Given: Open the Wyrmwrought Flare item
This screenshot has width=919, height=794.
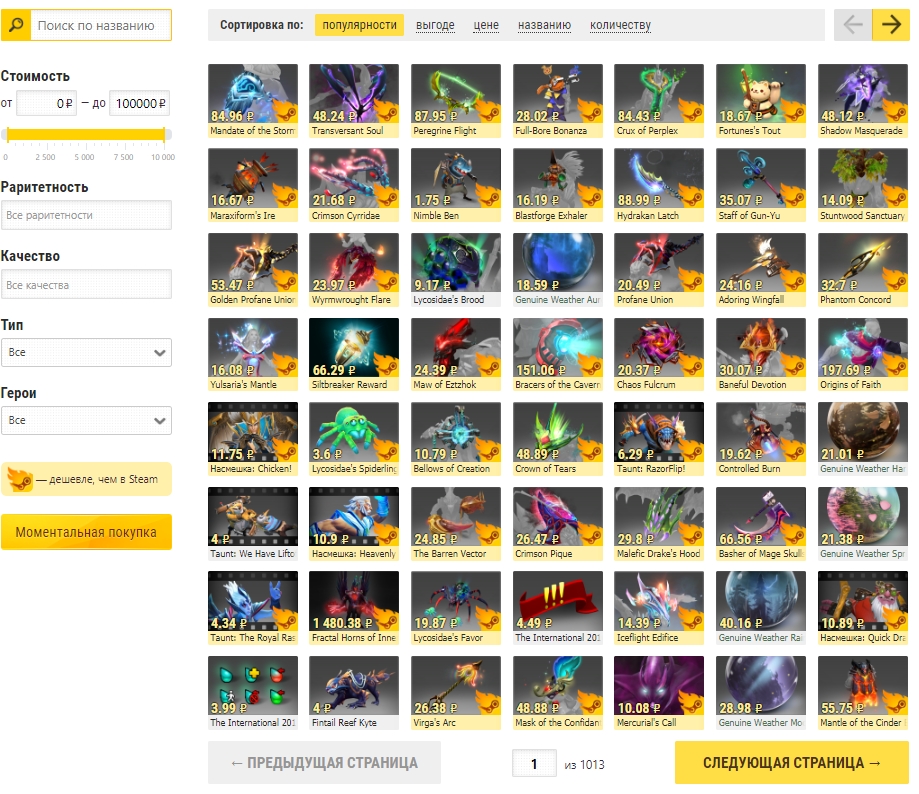Looking at the screenshot, I should (x=354, y=270).
